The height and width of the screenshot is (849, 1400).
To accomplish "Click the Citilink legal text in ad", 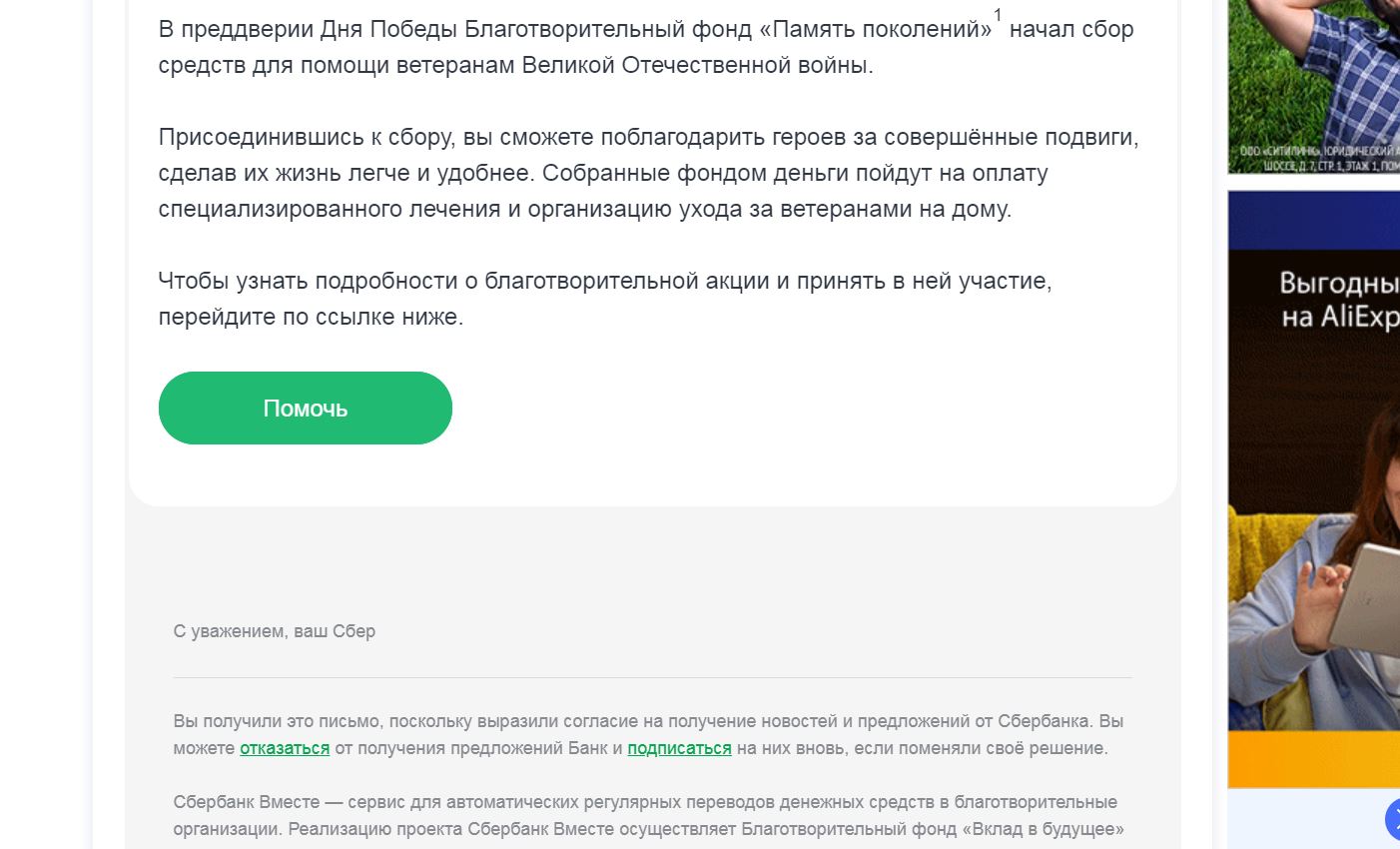I will pos(1318,158).
